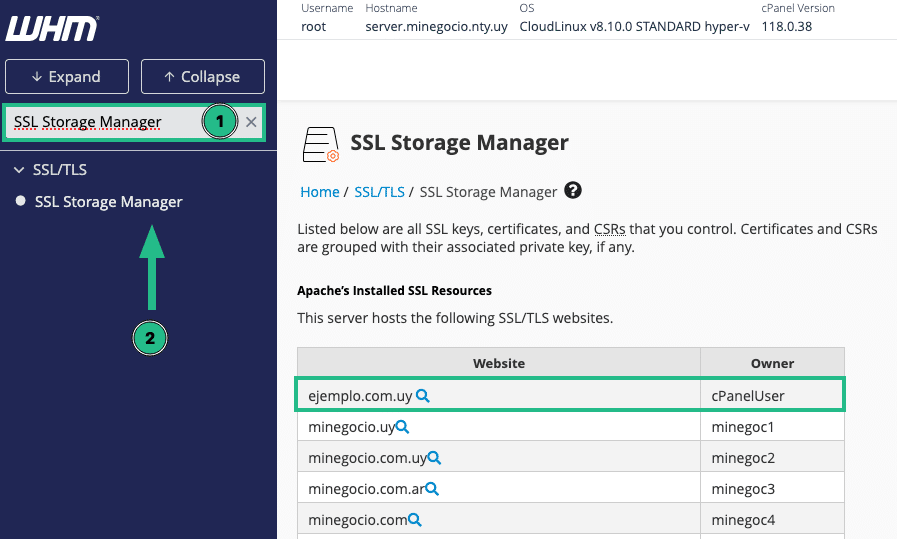Click the Owner column header
The height and width of the screenshot is (539, 897).
[772, 363]
